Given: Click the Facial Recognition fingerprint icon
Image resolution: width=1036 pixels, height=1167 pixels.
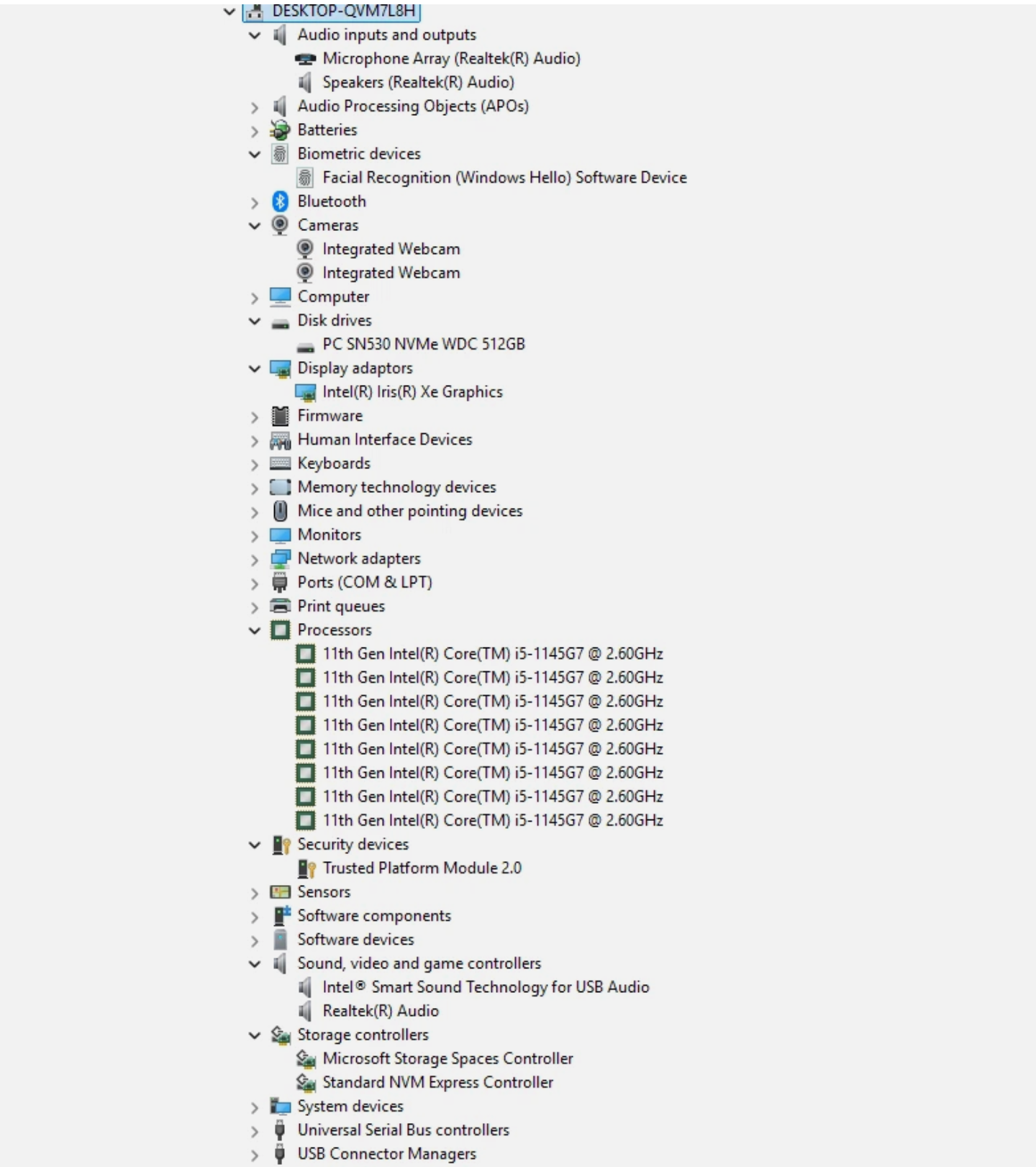Looking at the screenshot, I should [305, 178].
